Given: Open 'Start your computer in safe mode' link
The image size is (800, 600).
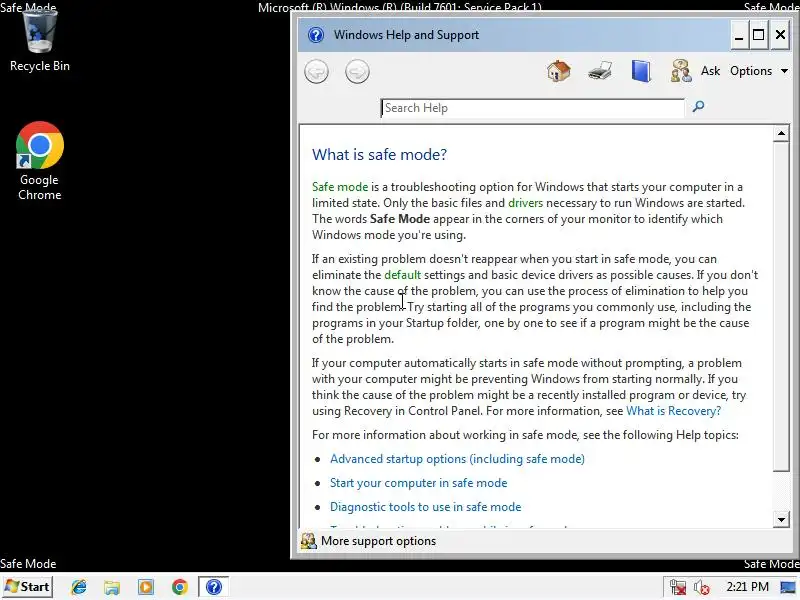Looking at the screenshot, I should 418,483.
